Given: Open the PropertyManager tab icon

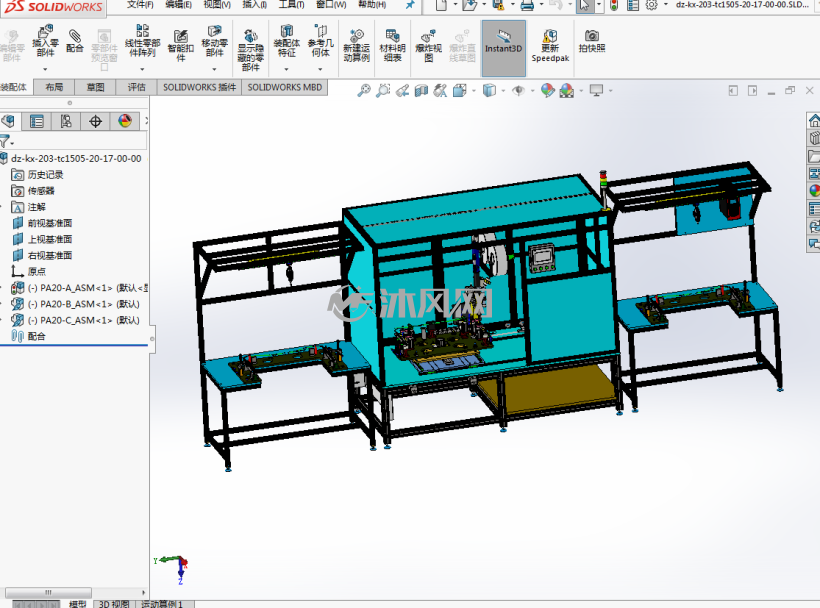Looking at the screenshot, I should [37, 122].
